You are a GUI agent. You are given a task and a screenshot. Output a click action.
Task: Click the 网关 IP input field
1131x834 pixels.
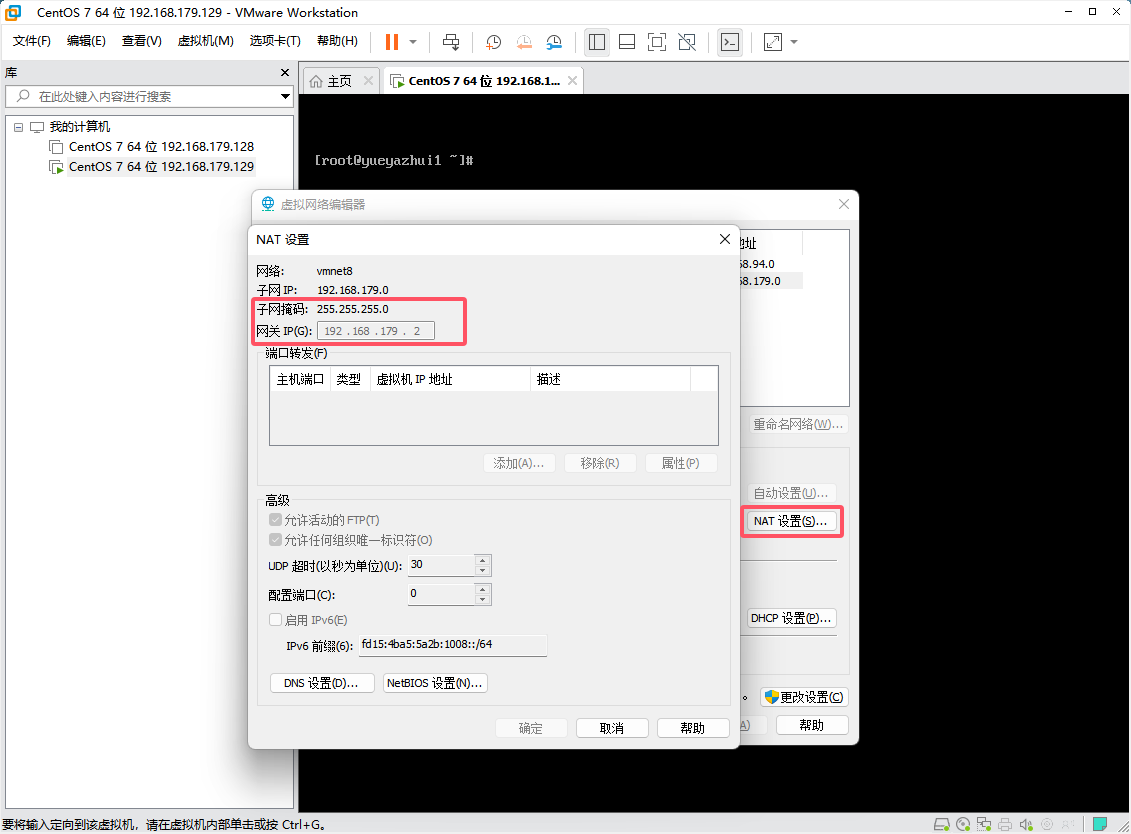click(376, 331)
